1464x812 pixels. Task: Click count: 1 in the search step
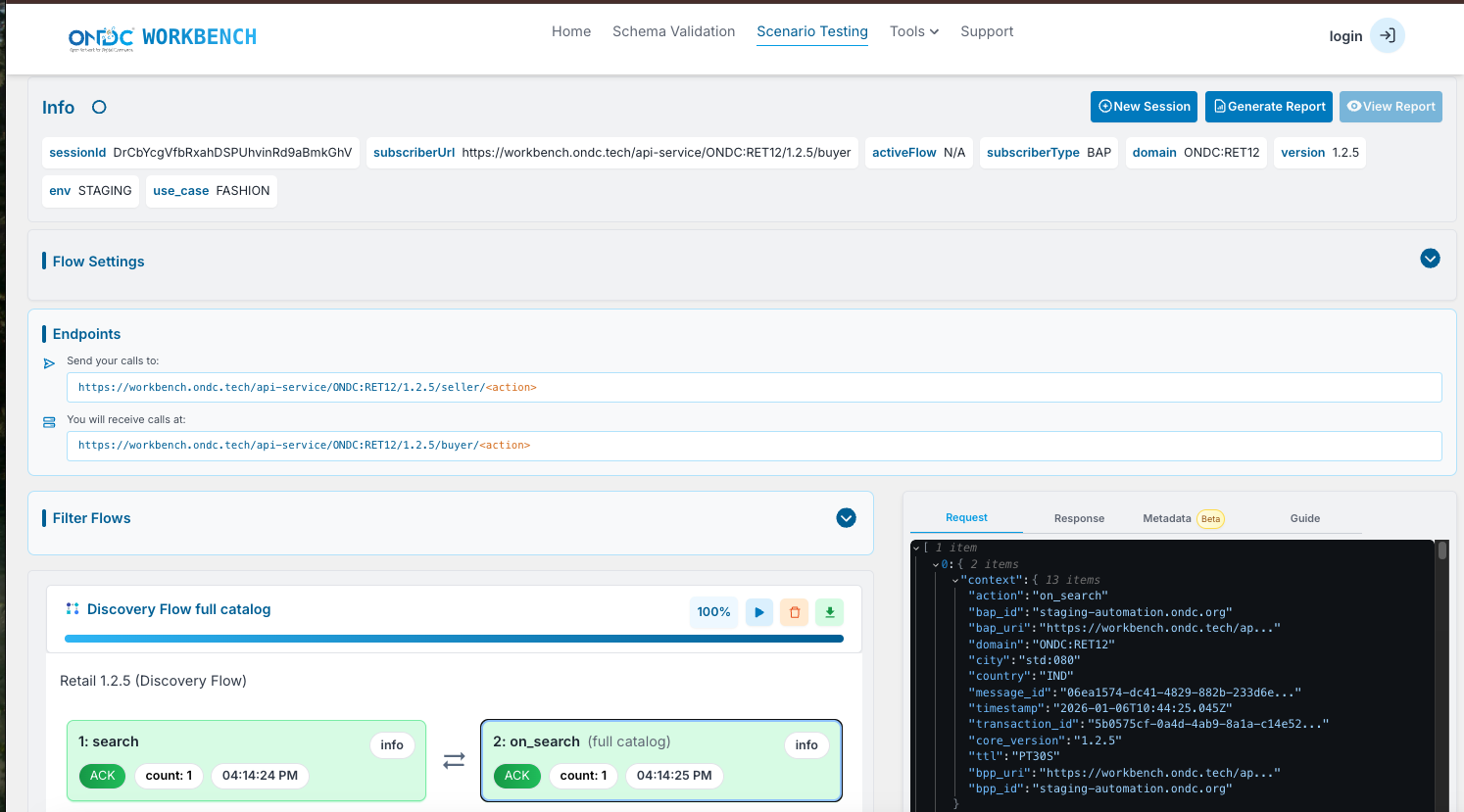[169, 776]
